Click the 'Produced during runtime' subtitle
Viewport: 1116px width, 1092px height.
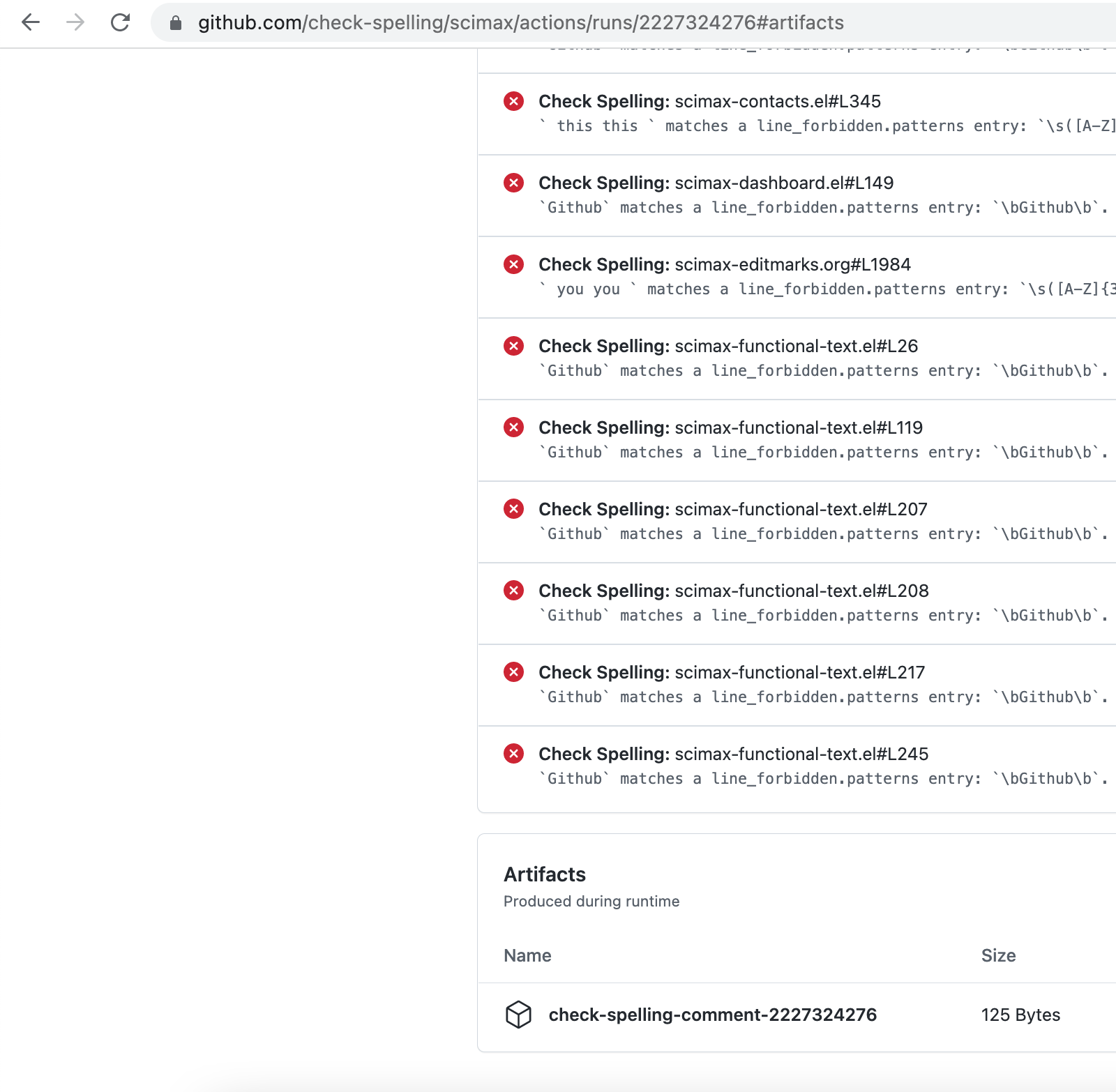(x=591, y=902)
